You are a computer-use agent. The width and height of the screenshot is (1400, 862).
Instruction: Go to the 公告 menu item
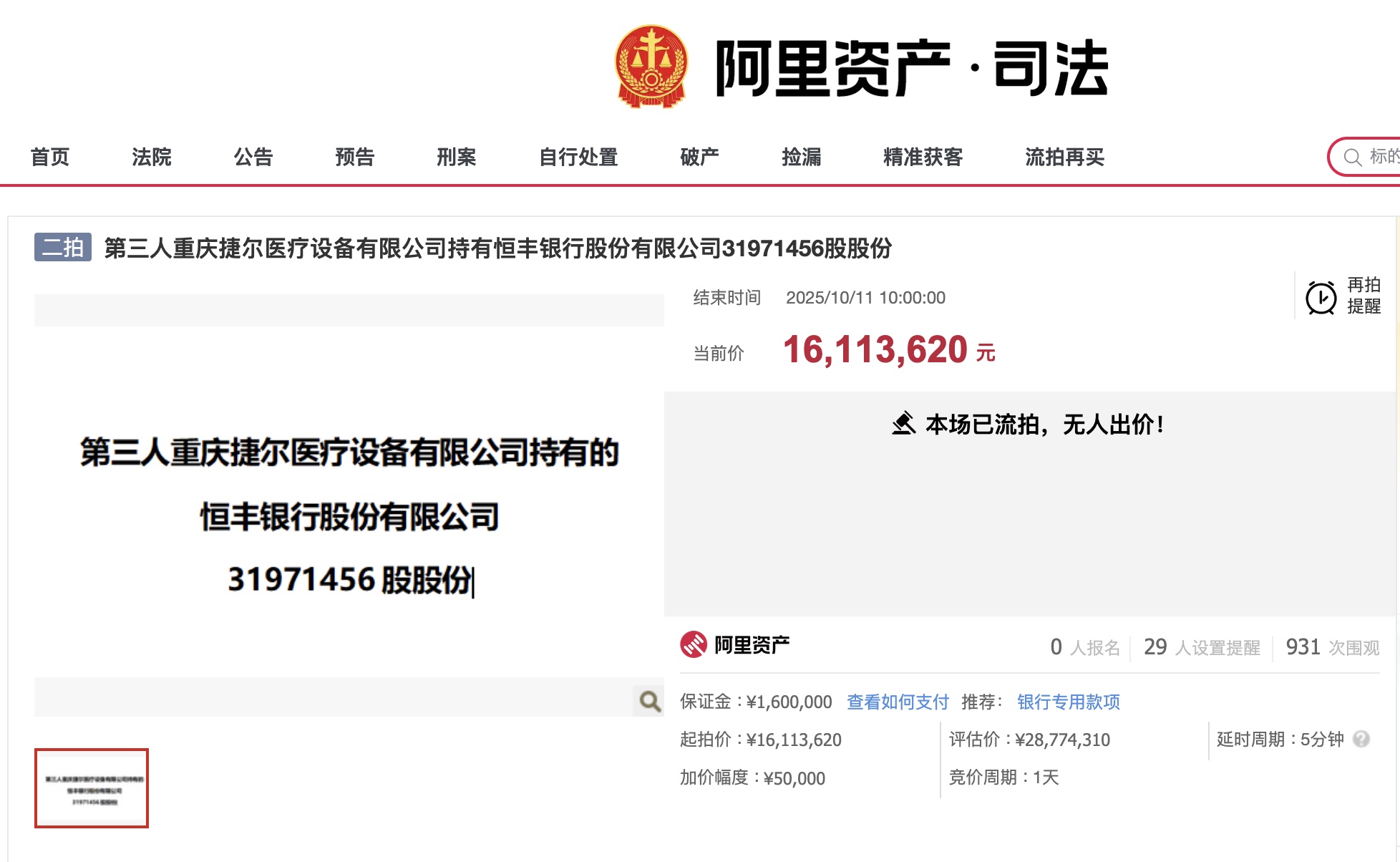pos(253,157)
